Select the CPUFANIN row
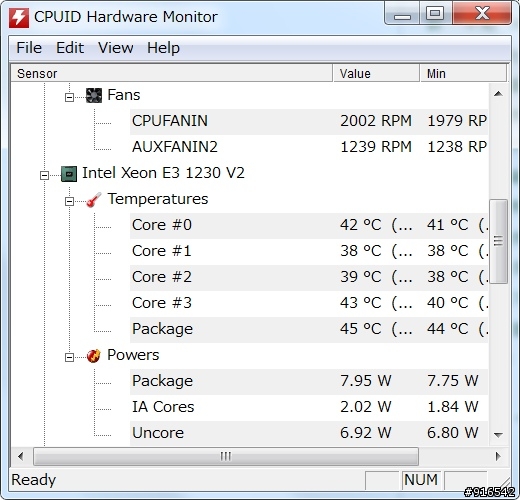This screenshot has width=520, height=500. [x=309, y=121]
